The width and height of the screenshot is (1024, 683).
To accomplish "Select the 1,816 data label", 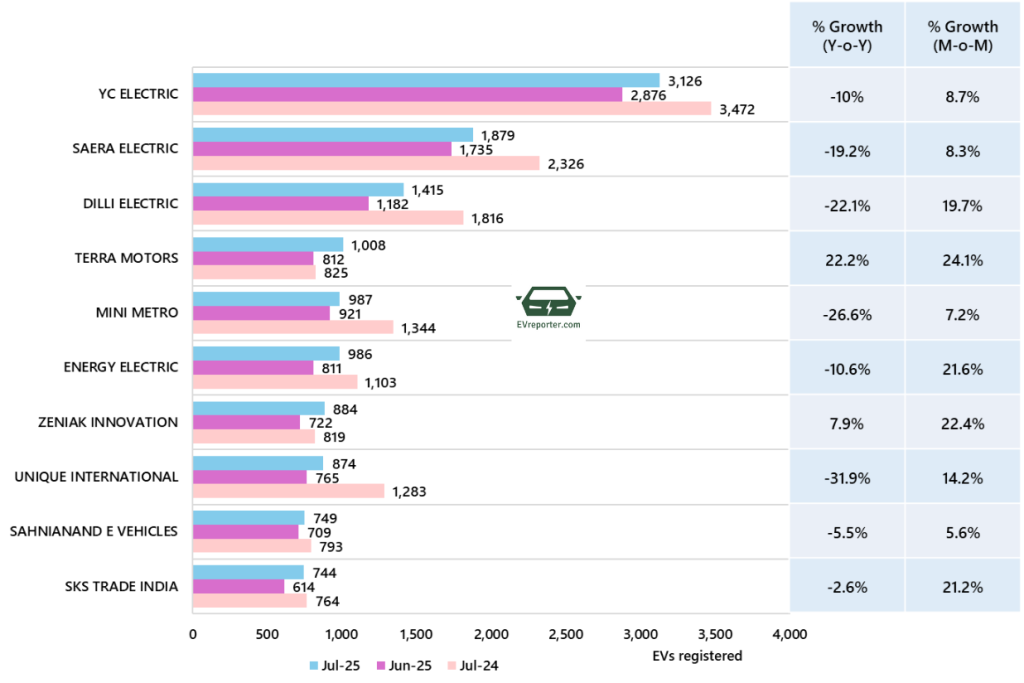I will 487,219.
